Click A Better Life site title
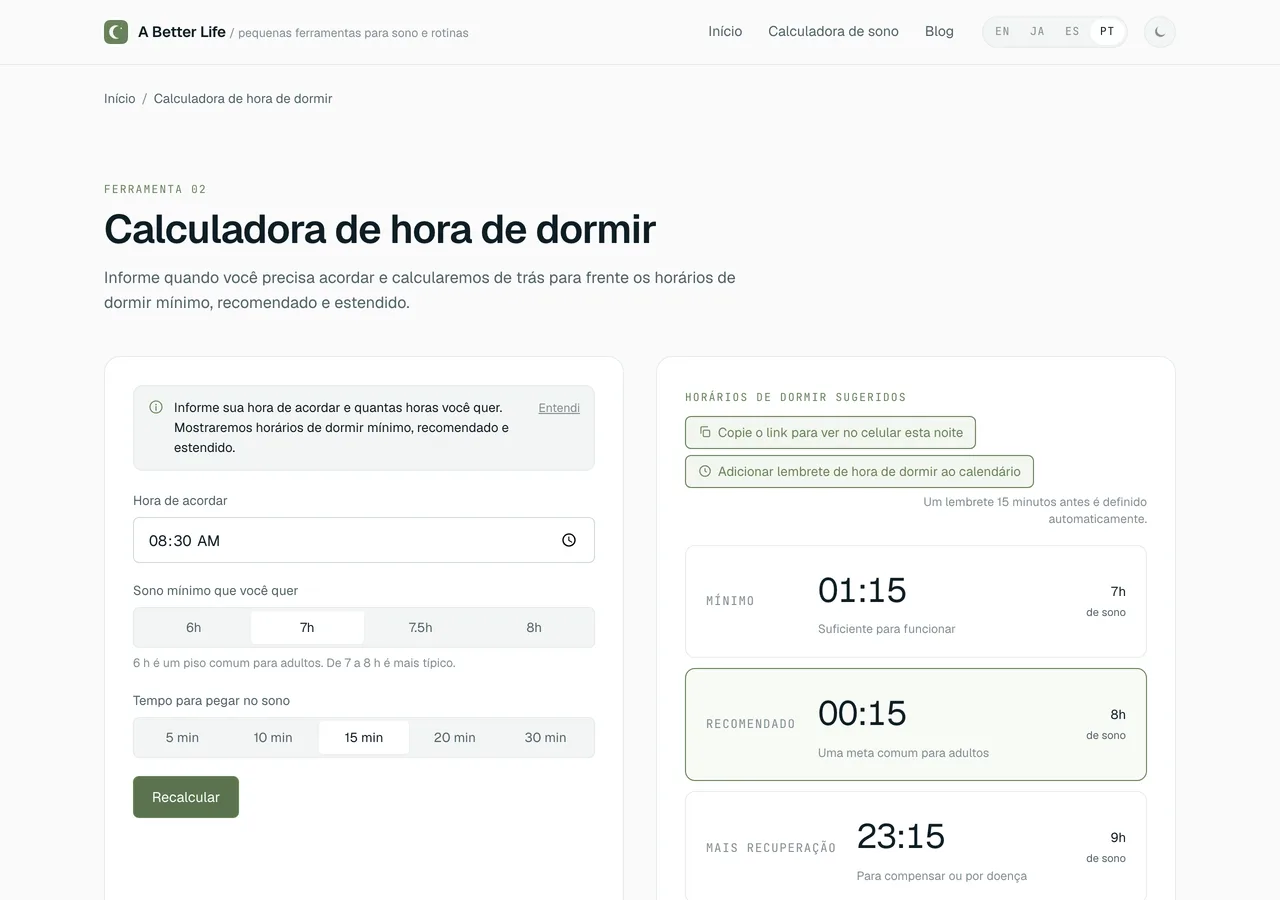Image resolution: width=1280 pixels, height=900 pixels. [x=182, y=32]
